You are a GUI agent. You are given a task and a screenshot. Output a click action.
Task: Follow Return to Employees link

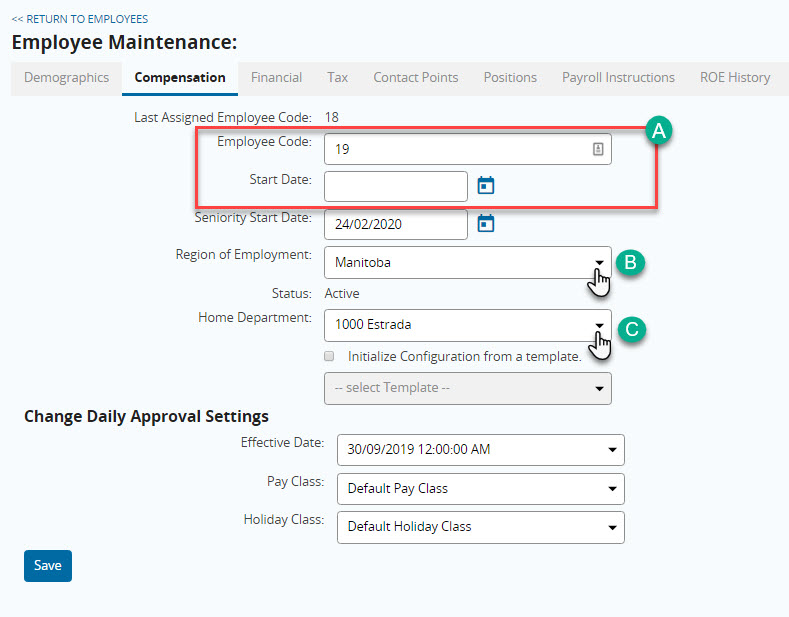[80, 19]
